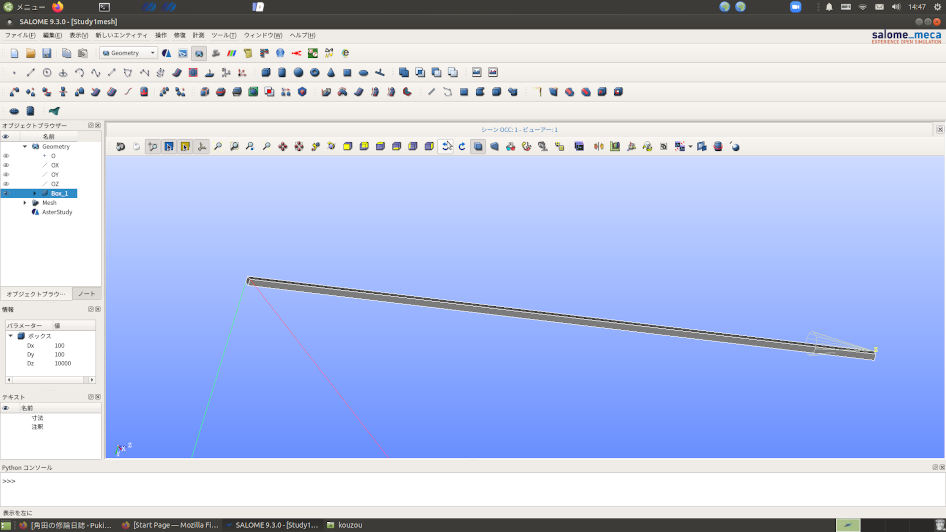
Task: Select the 寸法 row in text panel
Action: (37, 418)
